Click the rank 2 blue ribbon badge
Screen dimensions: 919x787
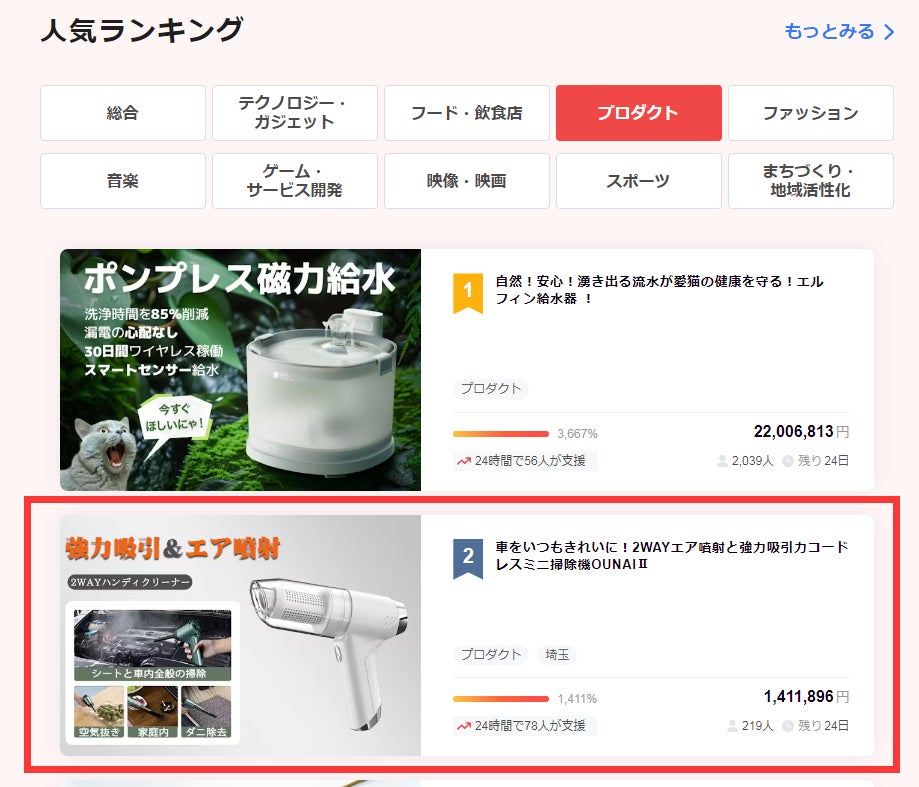point(468,559)
